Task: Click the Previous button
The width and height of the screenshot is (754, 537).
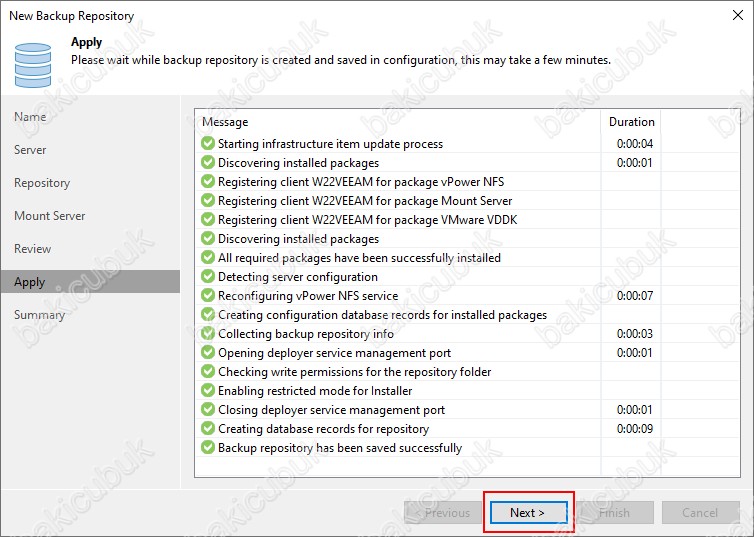Action: click(443, 512)
